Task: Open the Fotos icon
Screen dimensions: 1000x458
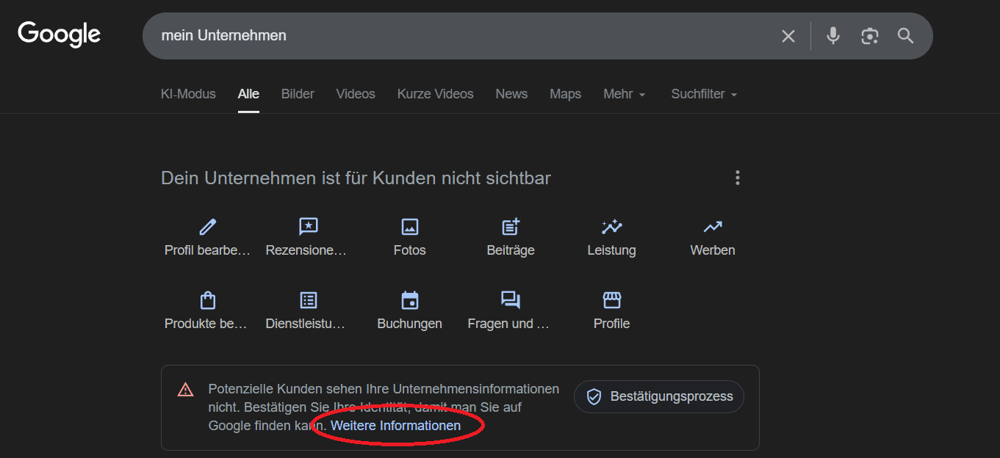Action: coord(409,226)
